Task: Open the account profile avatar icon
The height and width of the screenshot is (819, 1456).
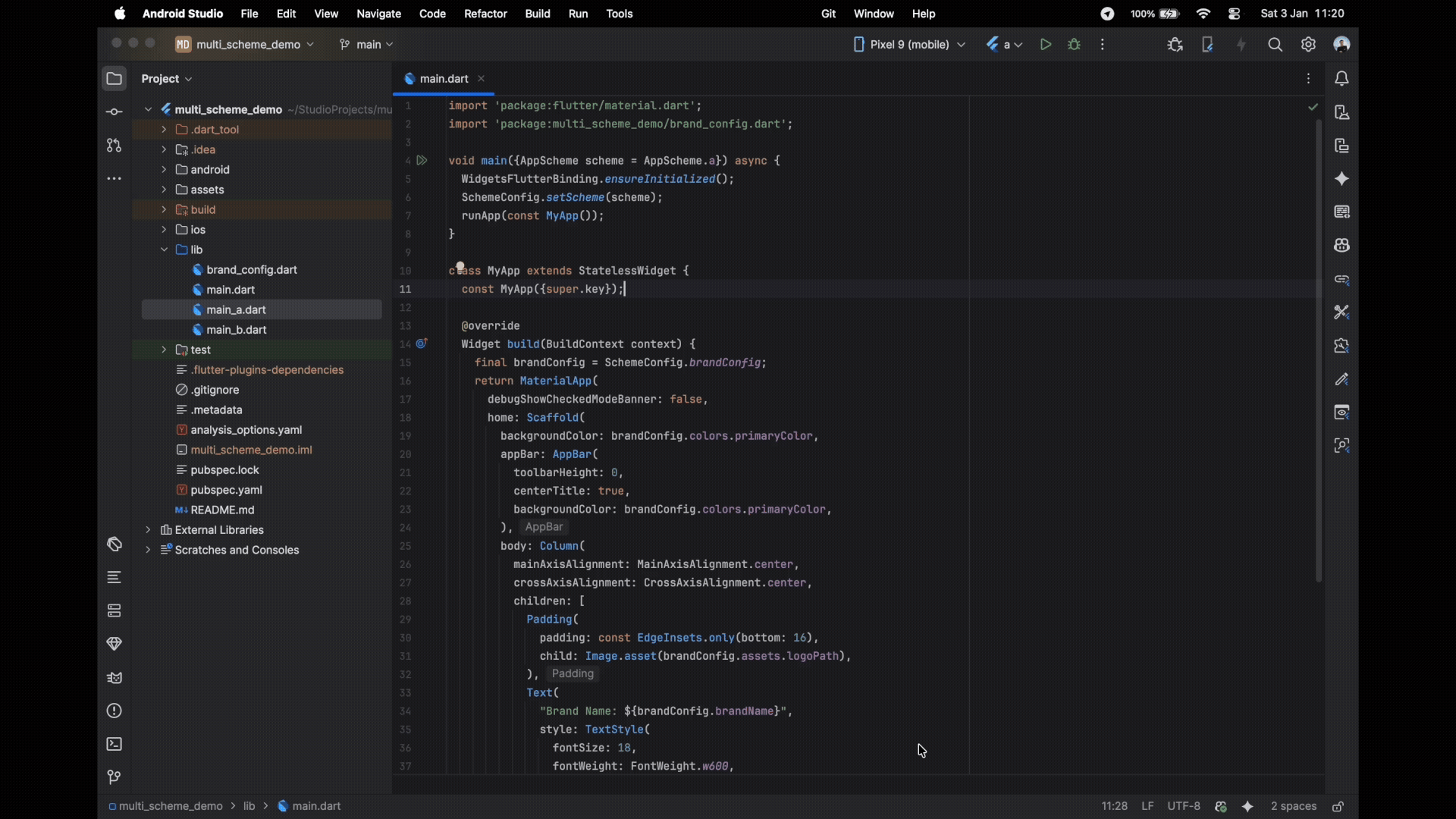Action: point(1341,45)
